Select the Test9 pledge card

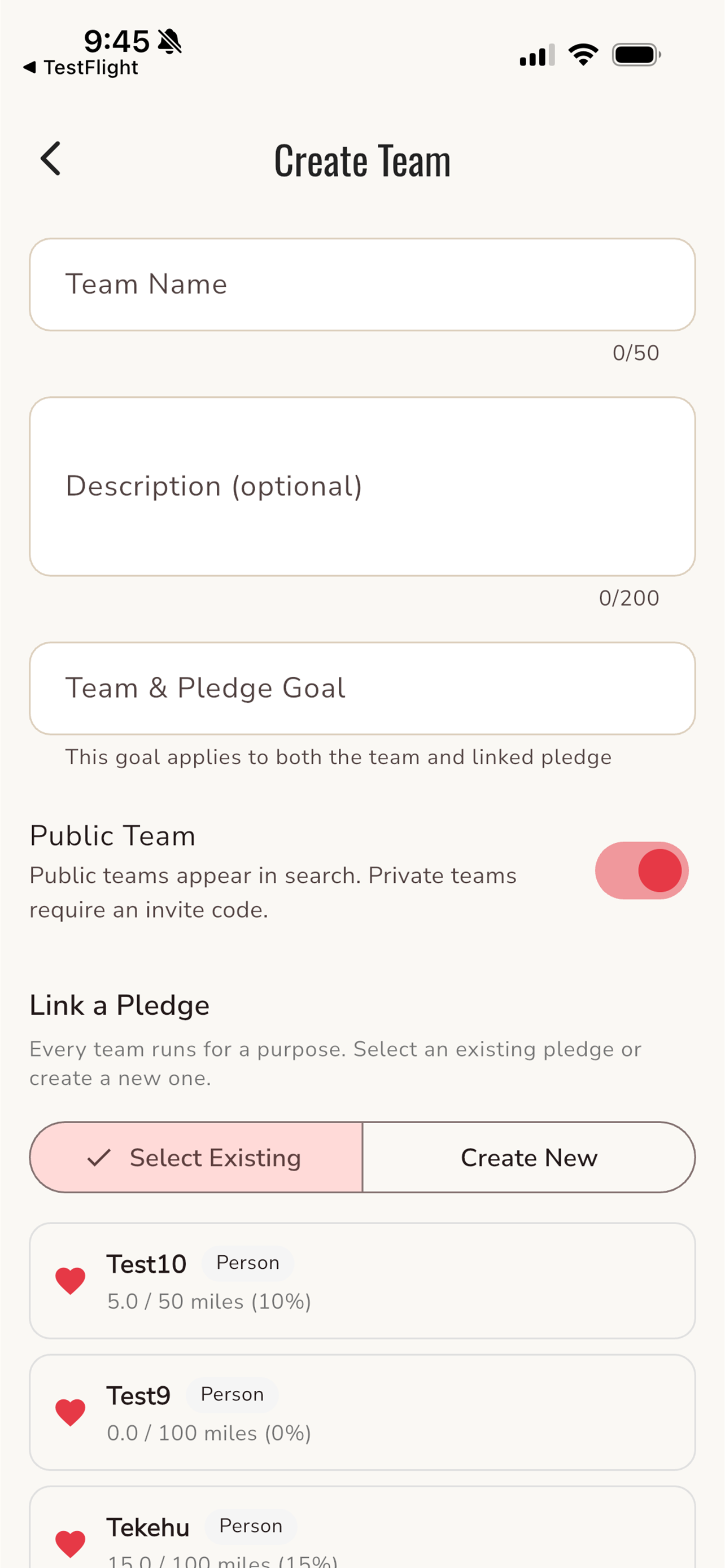(x=362, y=1412)
